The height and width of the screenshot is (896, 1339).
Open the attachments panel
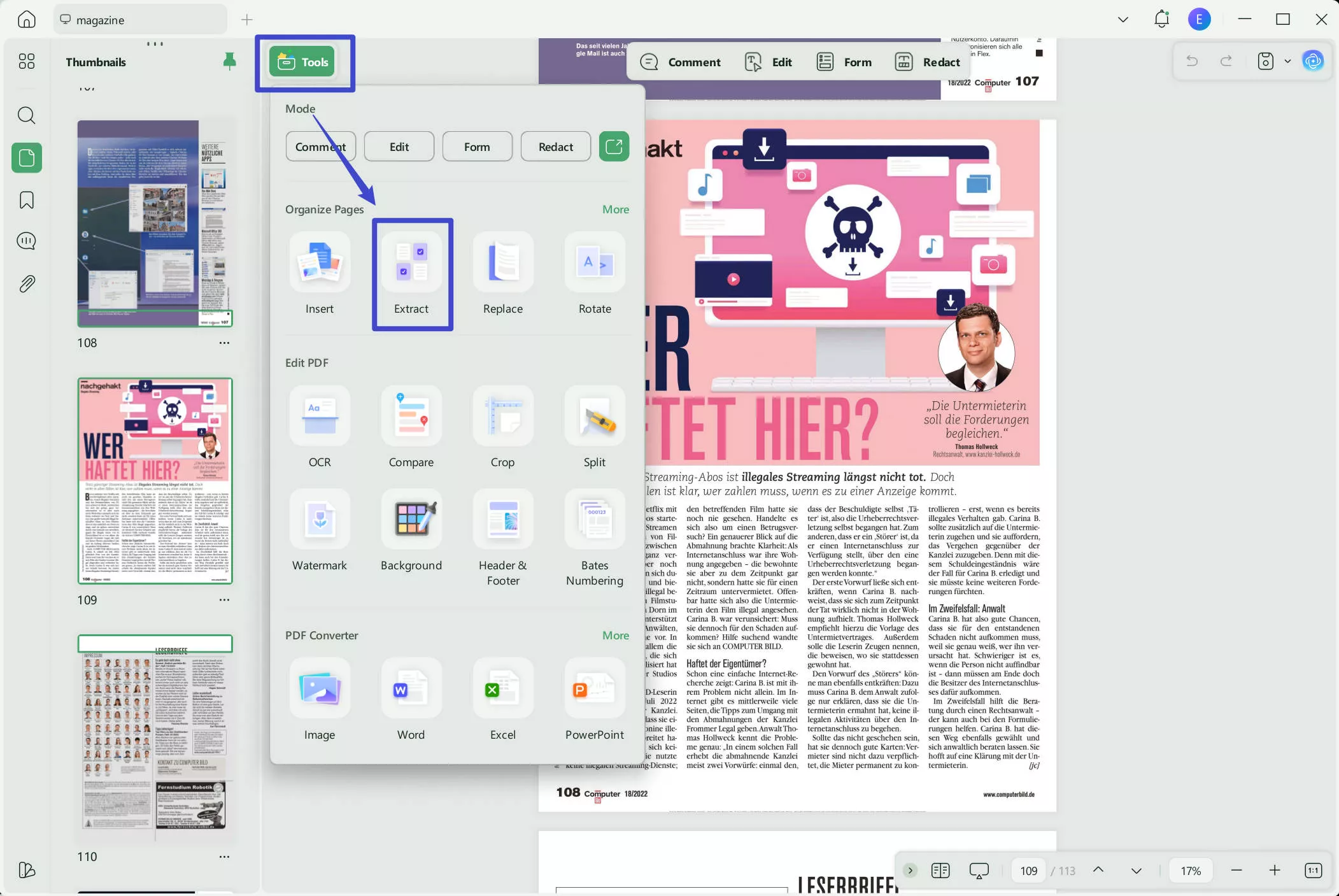pos(26,283)
